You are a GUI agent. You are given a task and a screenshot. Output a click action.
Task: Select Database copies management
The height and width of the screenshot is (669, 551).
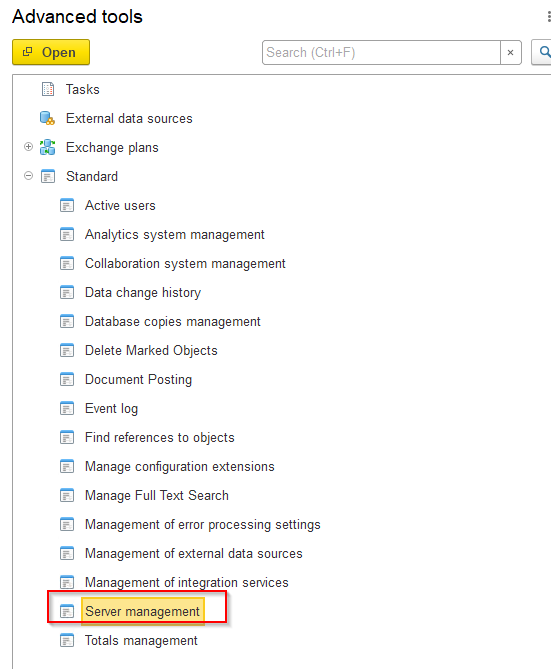tap(172, 321)
